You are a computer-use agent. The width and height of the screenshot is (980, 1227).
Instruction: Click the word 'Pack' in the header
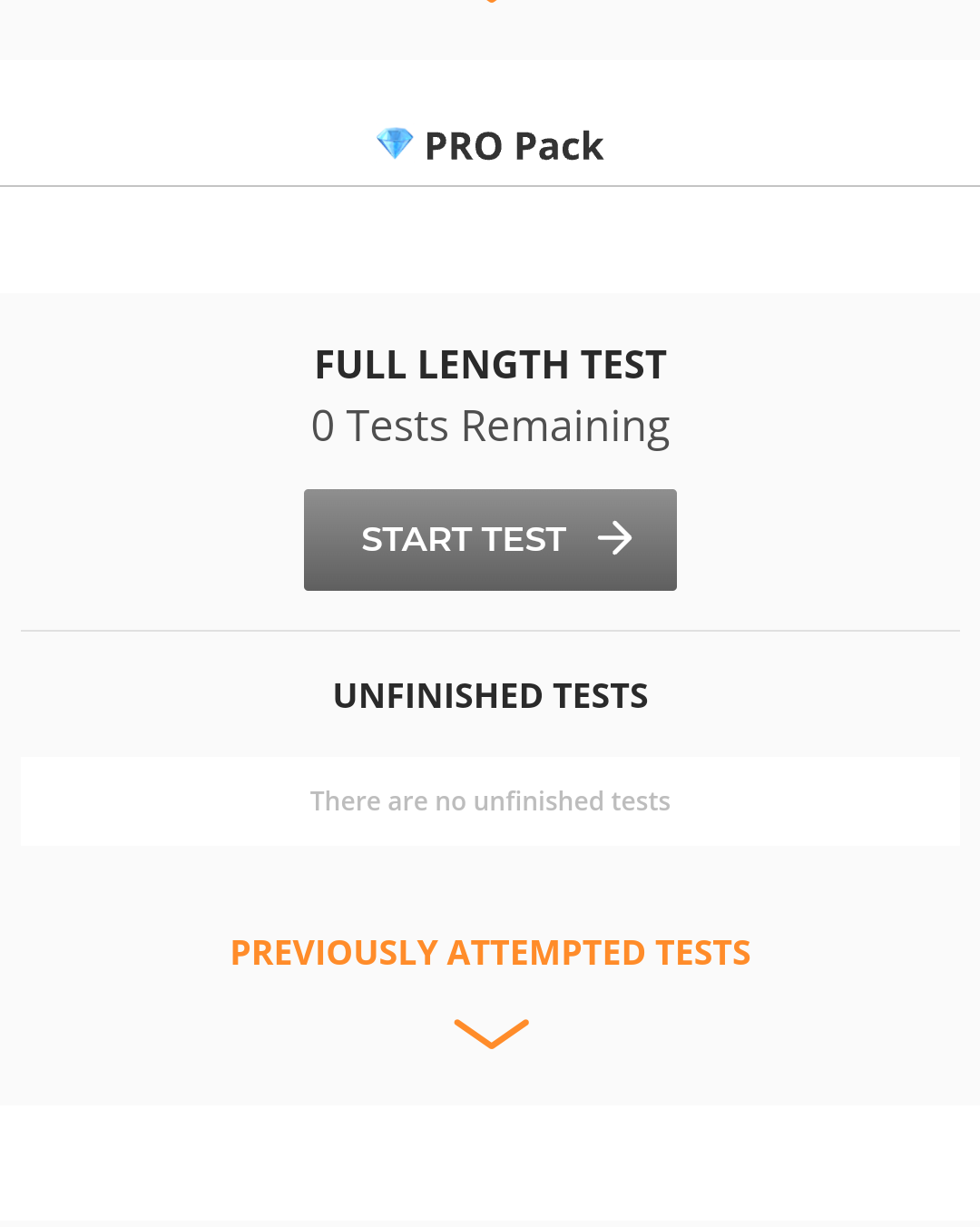(x=558, y=146)
